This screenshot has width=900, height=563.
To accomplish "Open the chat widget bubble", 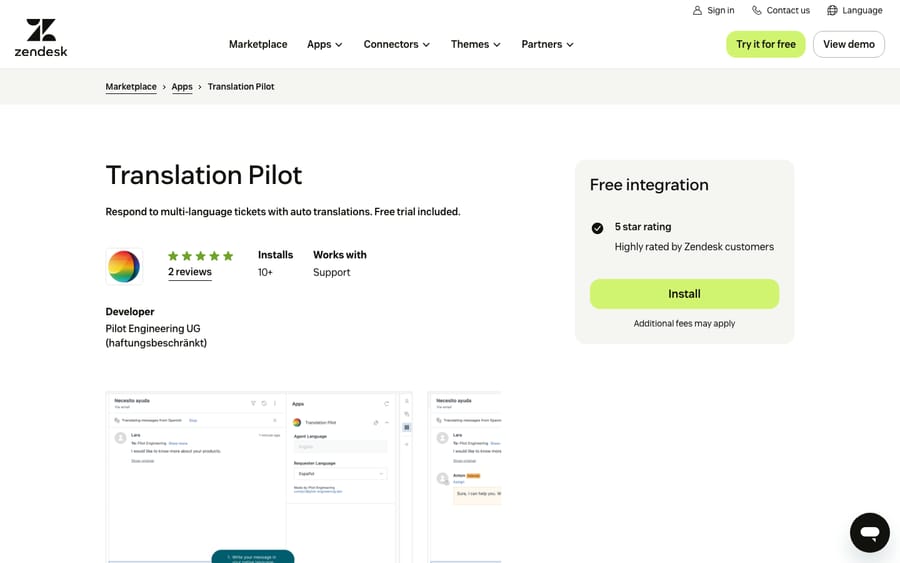I will [870, 533].
